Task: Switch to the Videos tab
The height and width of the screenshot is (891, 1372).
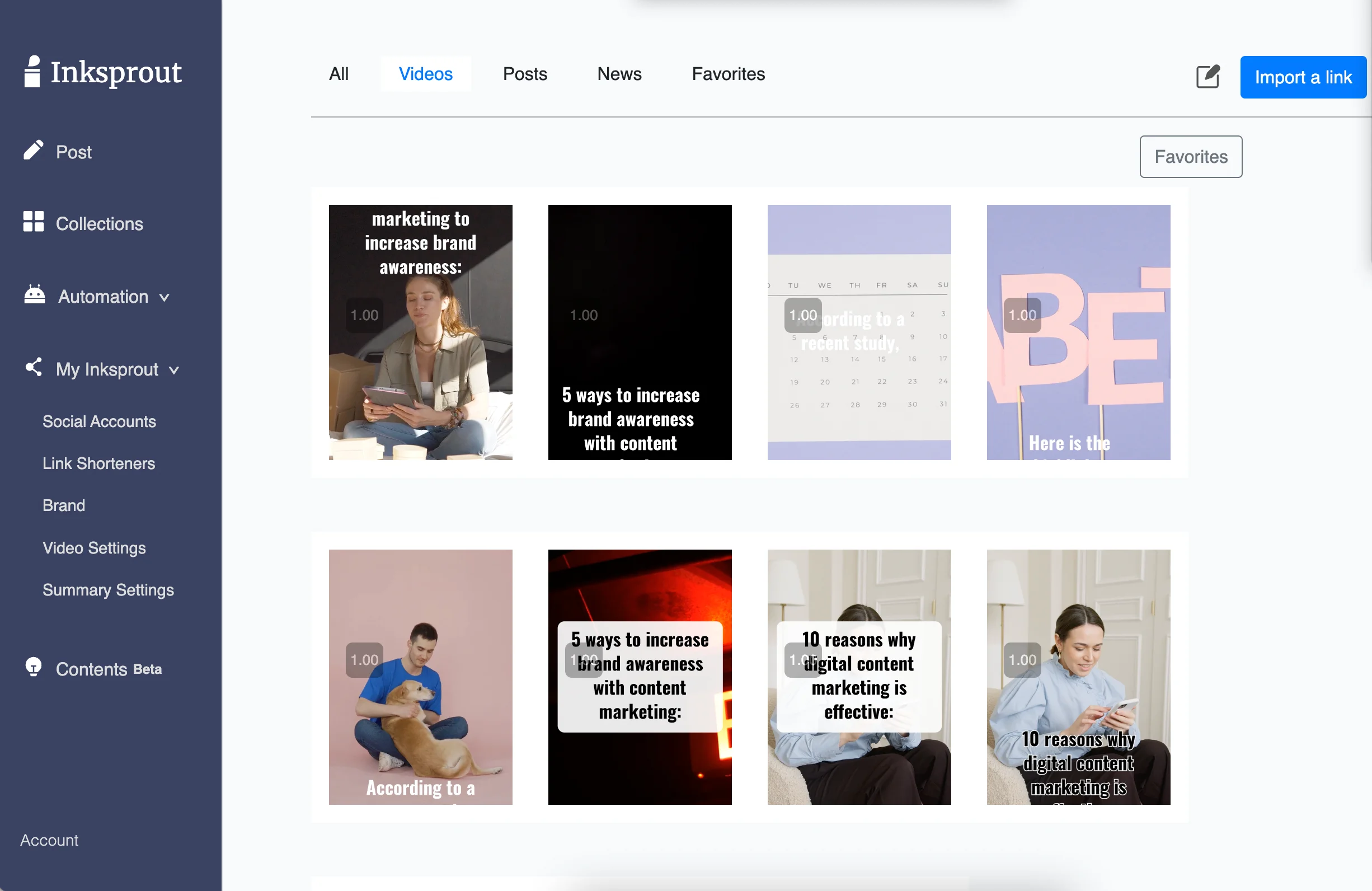Action: coord(426,74)
